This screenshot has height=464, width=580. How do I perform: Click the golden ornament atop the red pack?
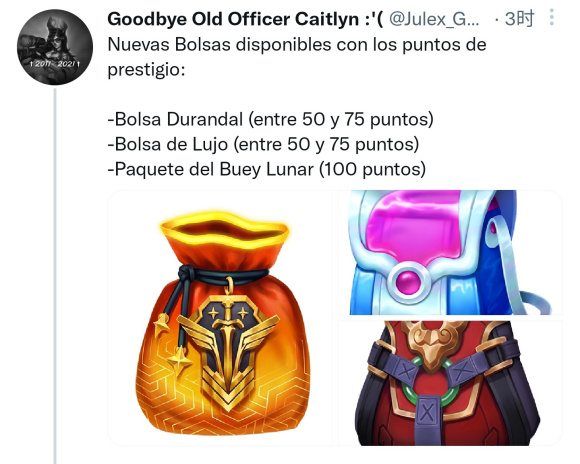point(434,342)
